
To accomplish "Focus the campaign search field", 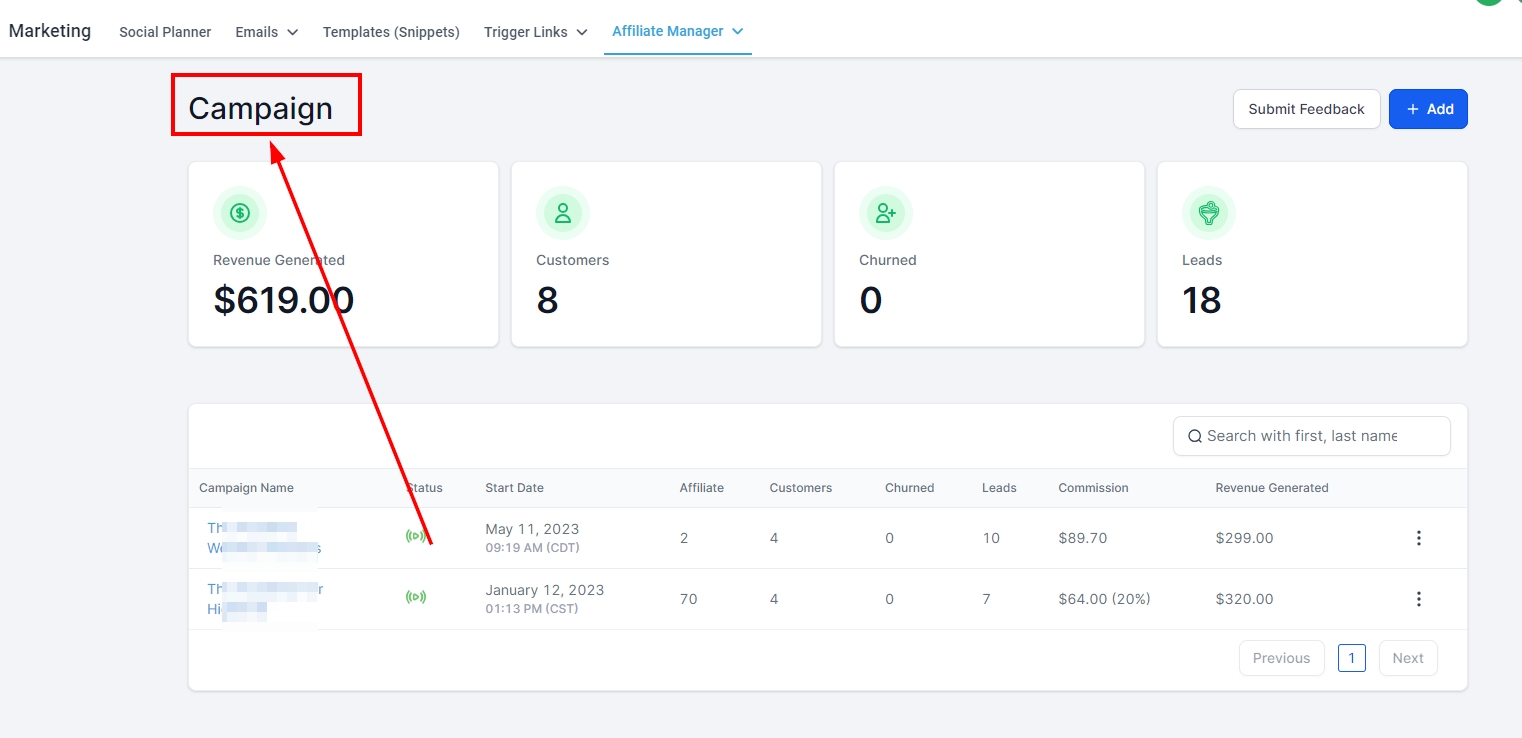I will point(1310,436).
